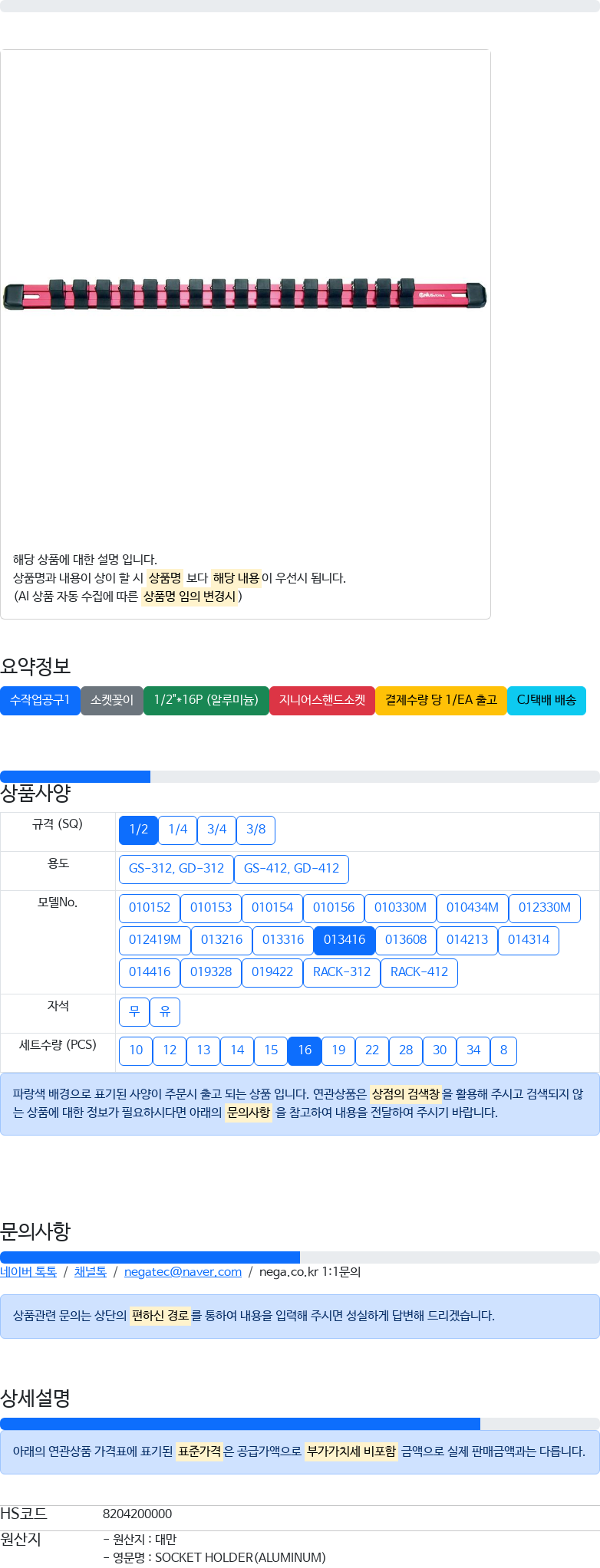600x1568 pixels.
Task: Click the negatec@naver.com email link
Action: tap(183, 1271)
